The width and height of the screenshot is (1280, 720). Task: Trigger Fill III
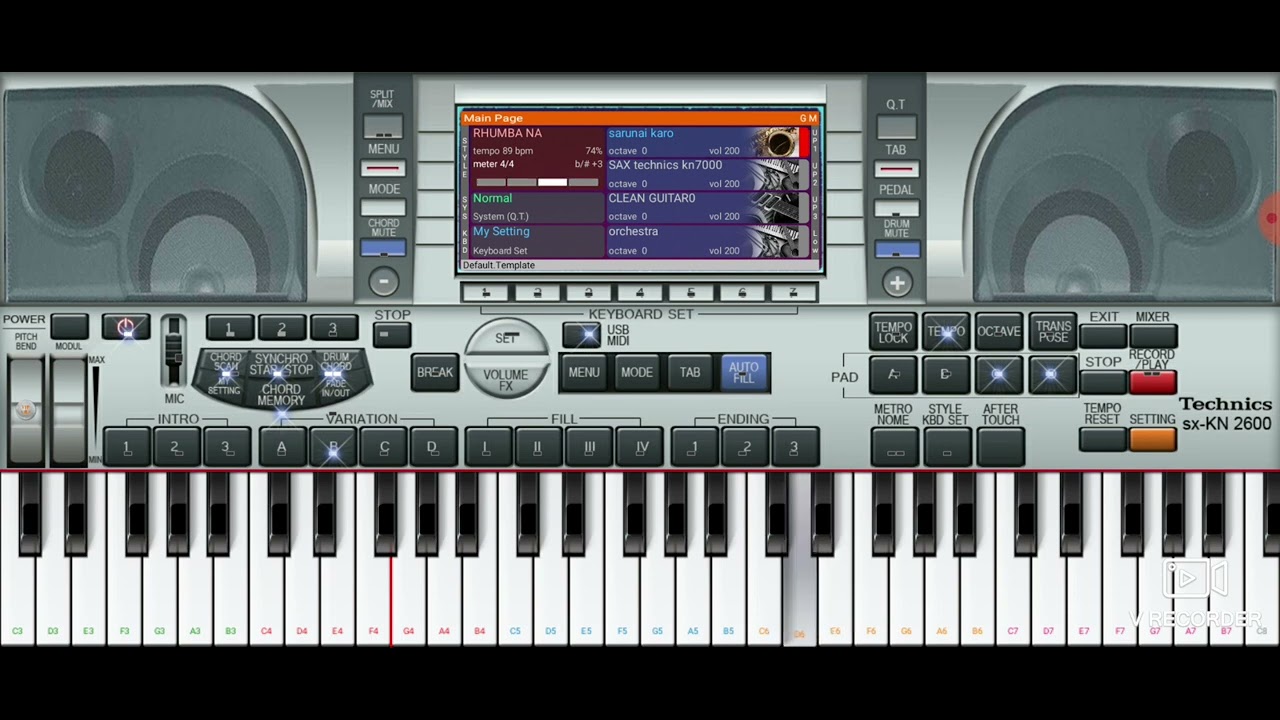click(589, 447)
